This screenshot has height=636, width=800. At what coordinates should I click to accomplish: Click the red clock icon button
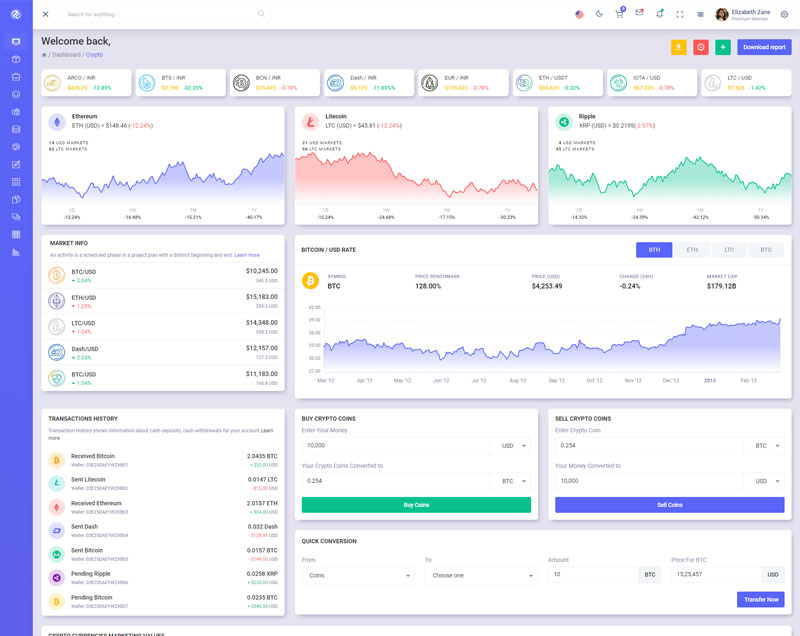tap(701, 47)
